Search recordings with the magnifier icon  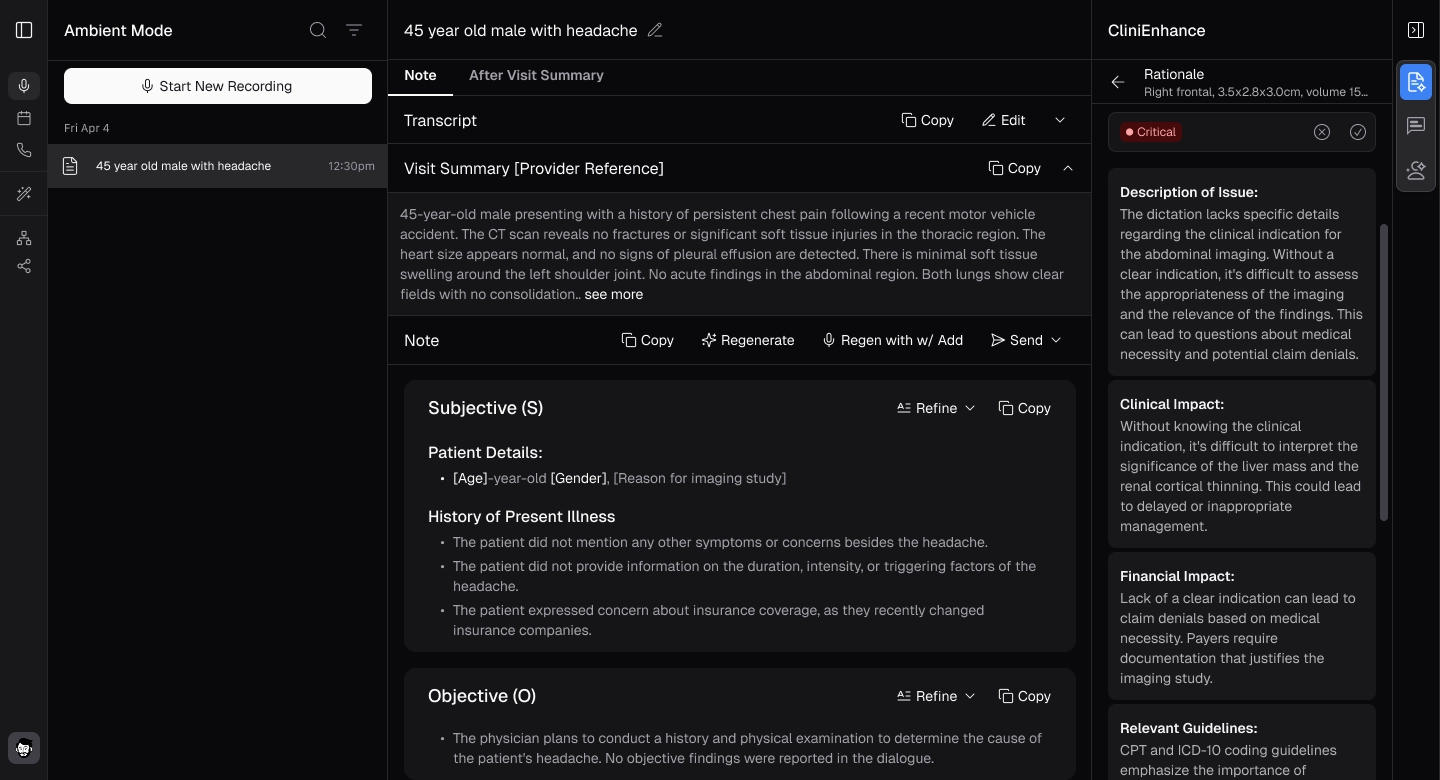(x=318, y=30)
